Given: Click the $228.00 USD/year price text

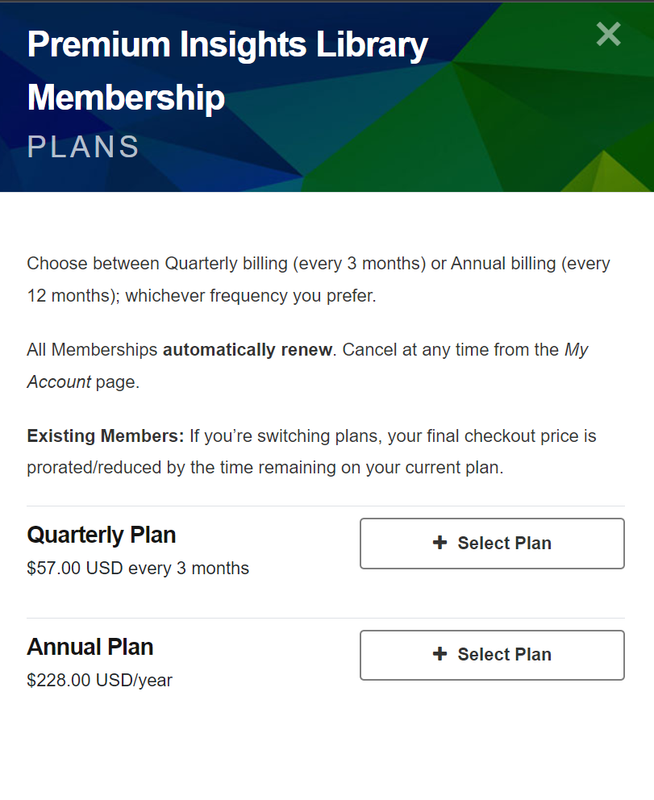Looking at the screenshot, I should coord(99,680).
